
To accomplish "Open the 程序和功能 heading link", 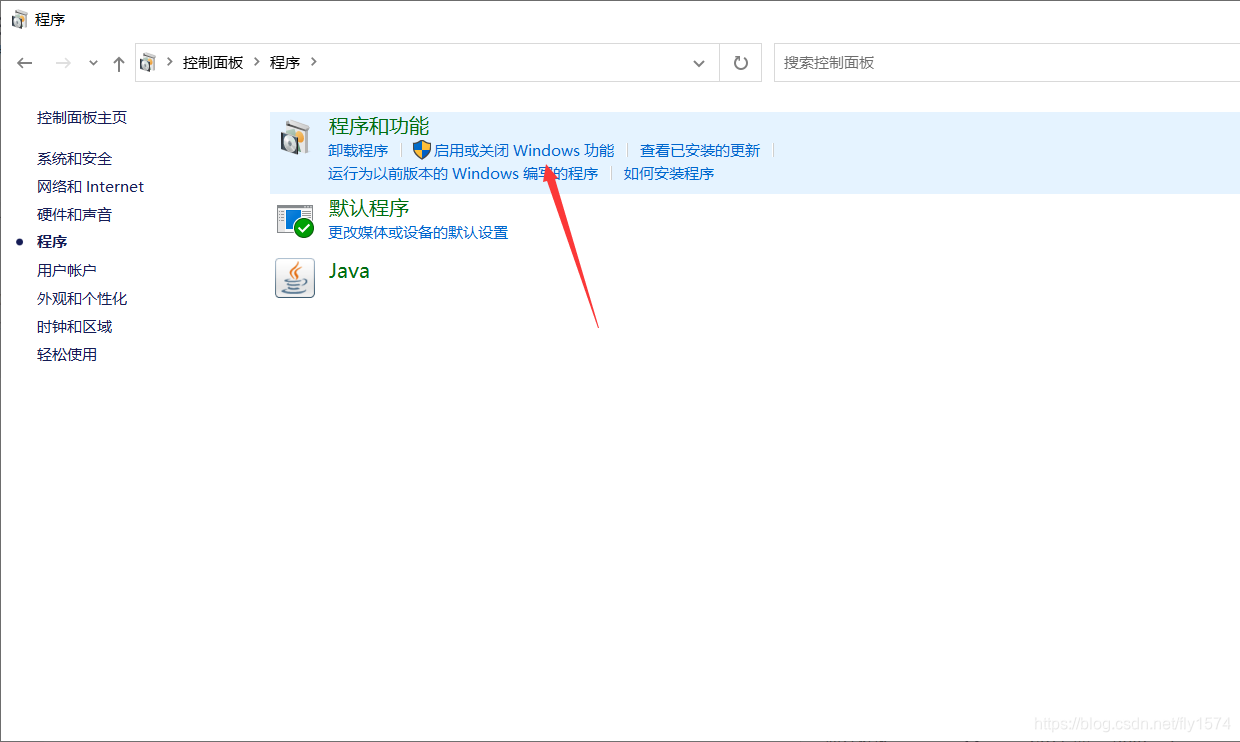I will click(379, 126).
